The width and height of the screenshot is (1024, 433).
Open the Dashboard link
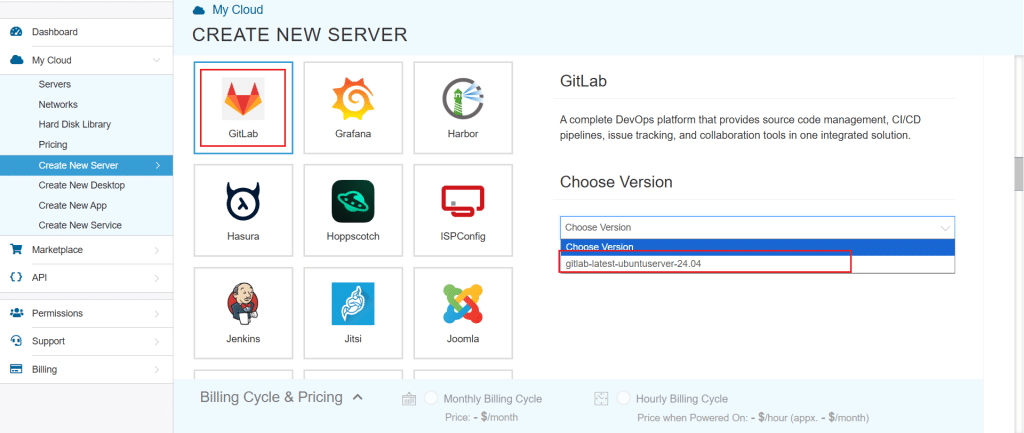point(55,31)
